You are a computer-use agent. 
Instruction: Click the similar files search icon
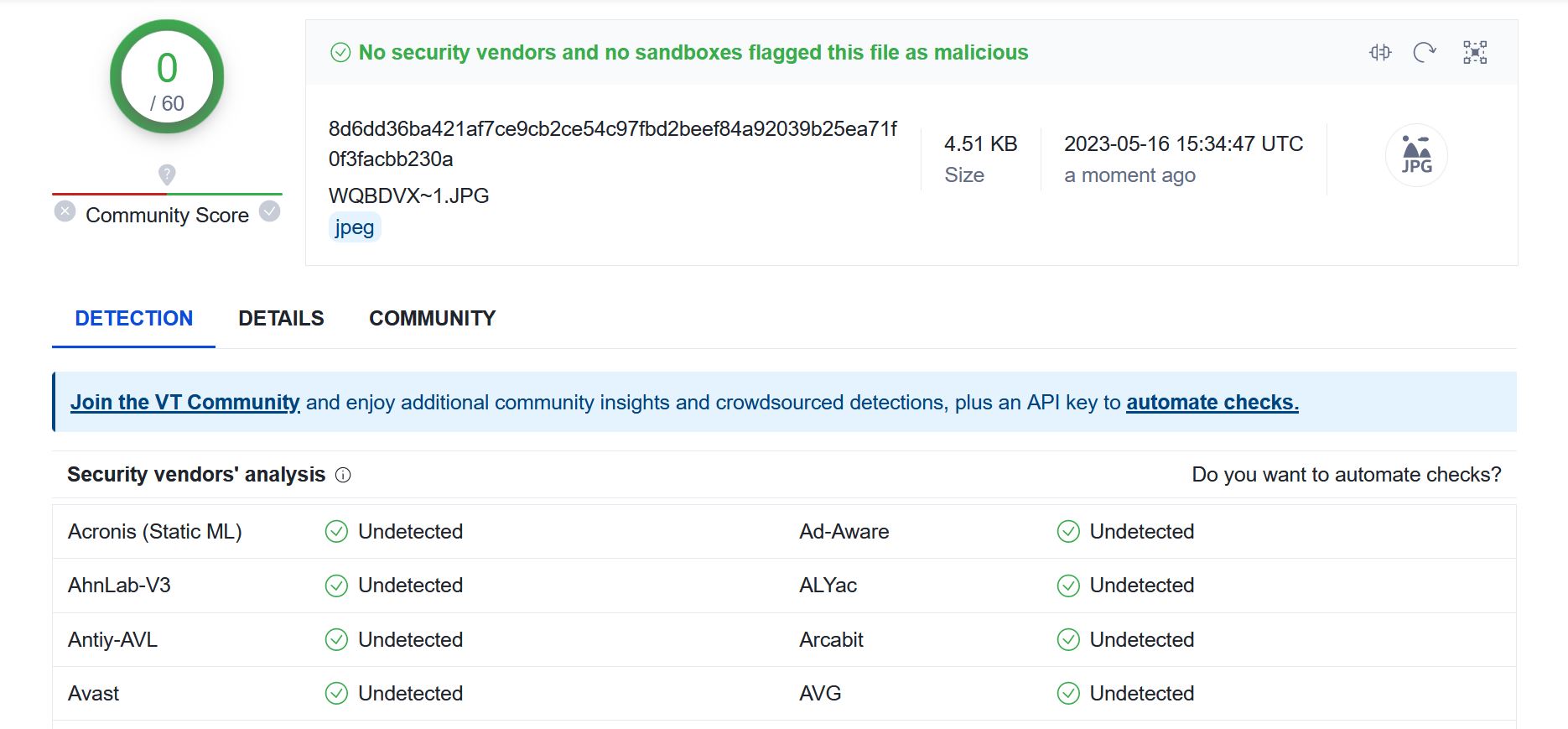click(1380, 53)
